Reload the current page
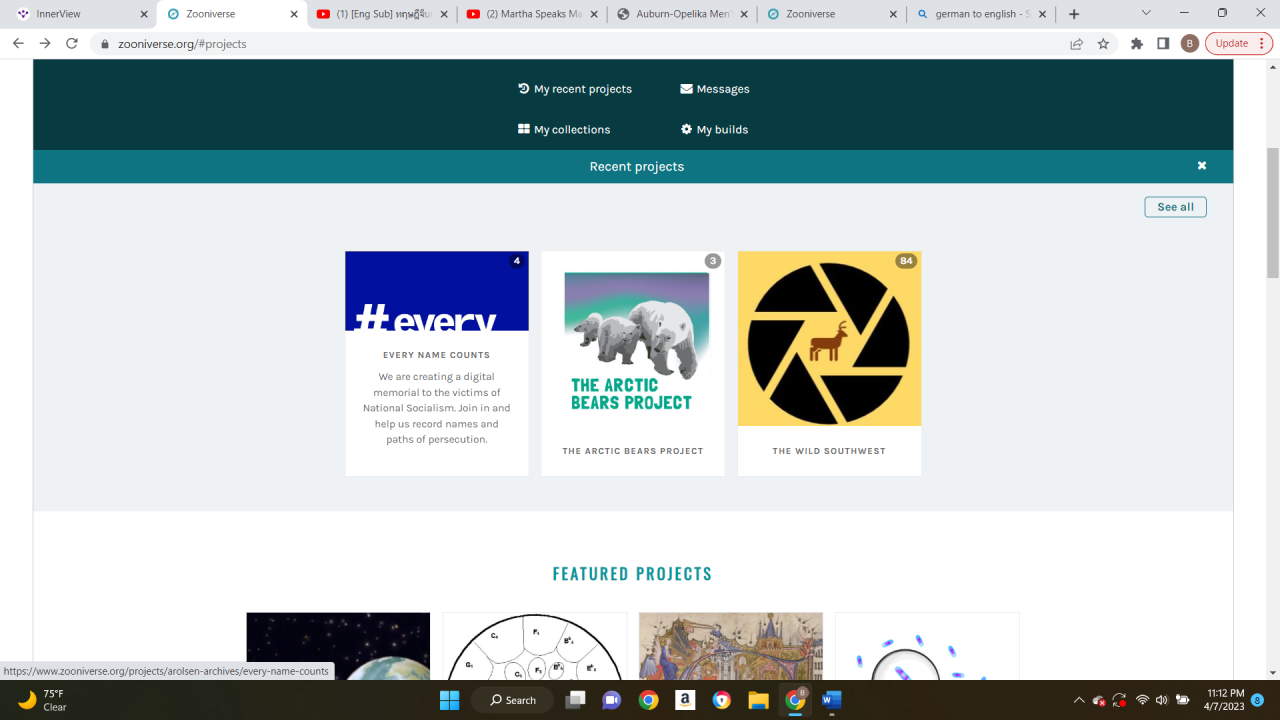This screenshot has height=720, width=1280. (72, 43)
